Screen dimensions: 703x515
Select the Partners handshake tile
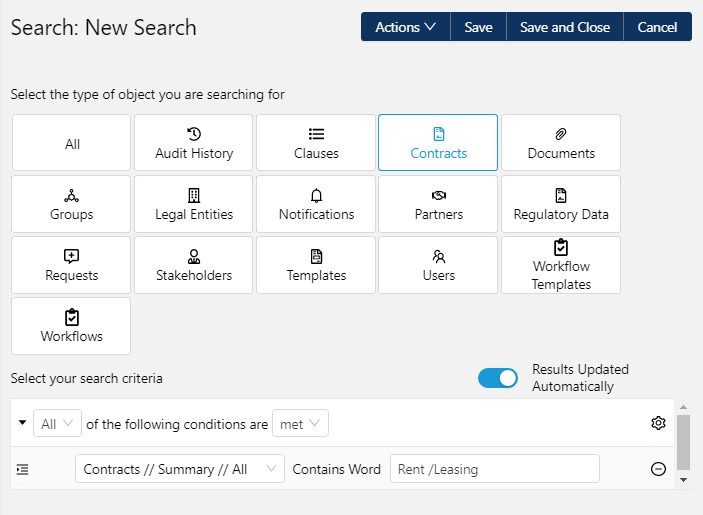(438, 204)
